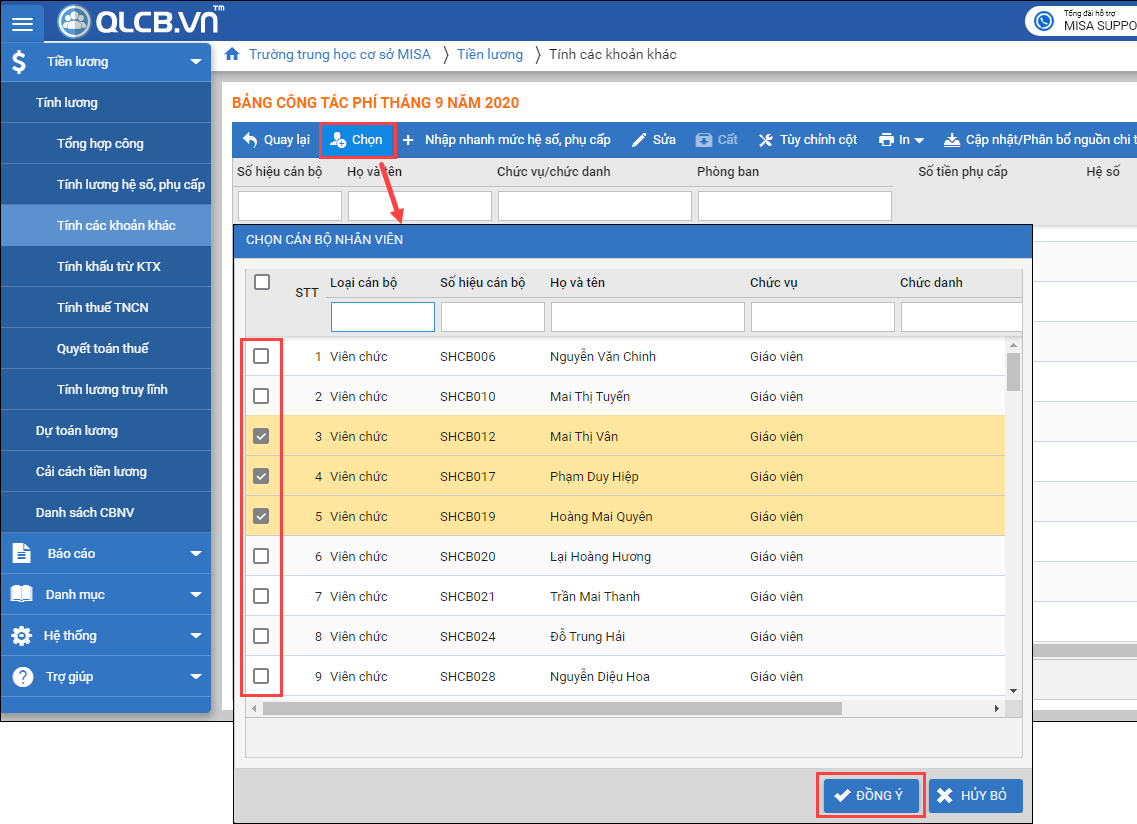Toggle the select-all header checkbox
1137x824 pixels.
[262, 282]
